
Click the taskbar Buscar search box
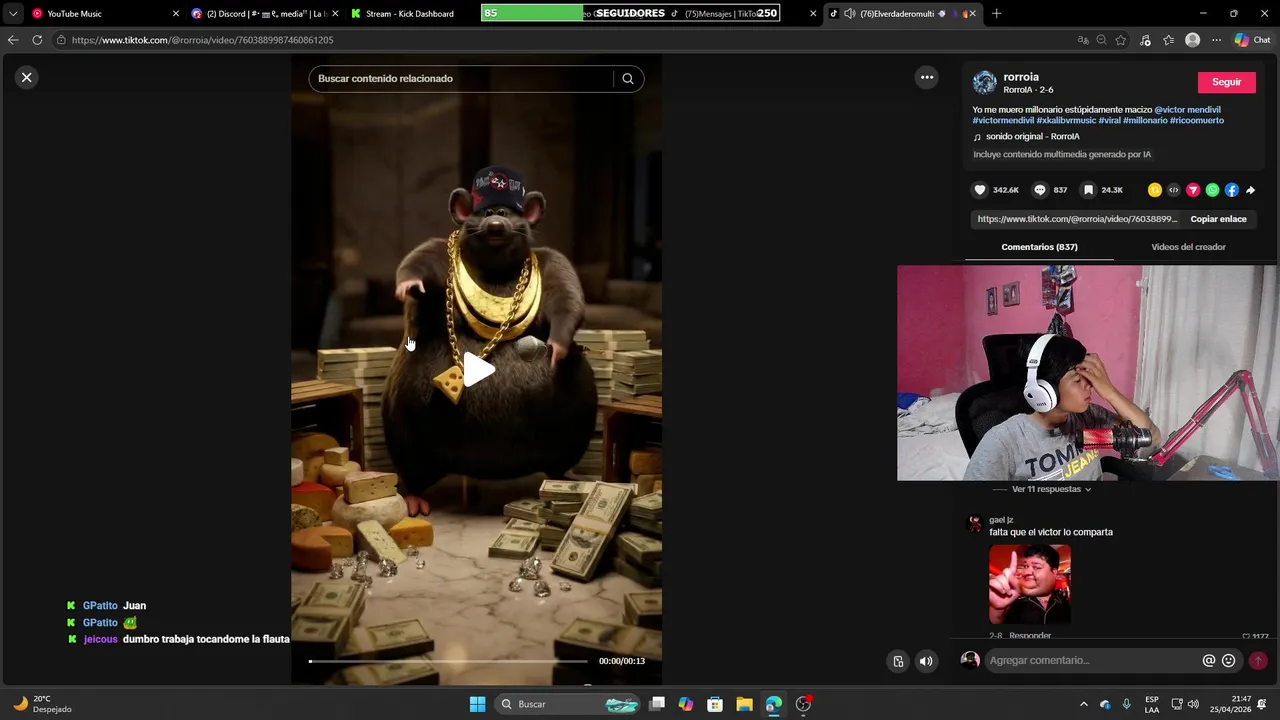point(568,704)
